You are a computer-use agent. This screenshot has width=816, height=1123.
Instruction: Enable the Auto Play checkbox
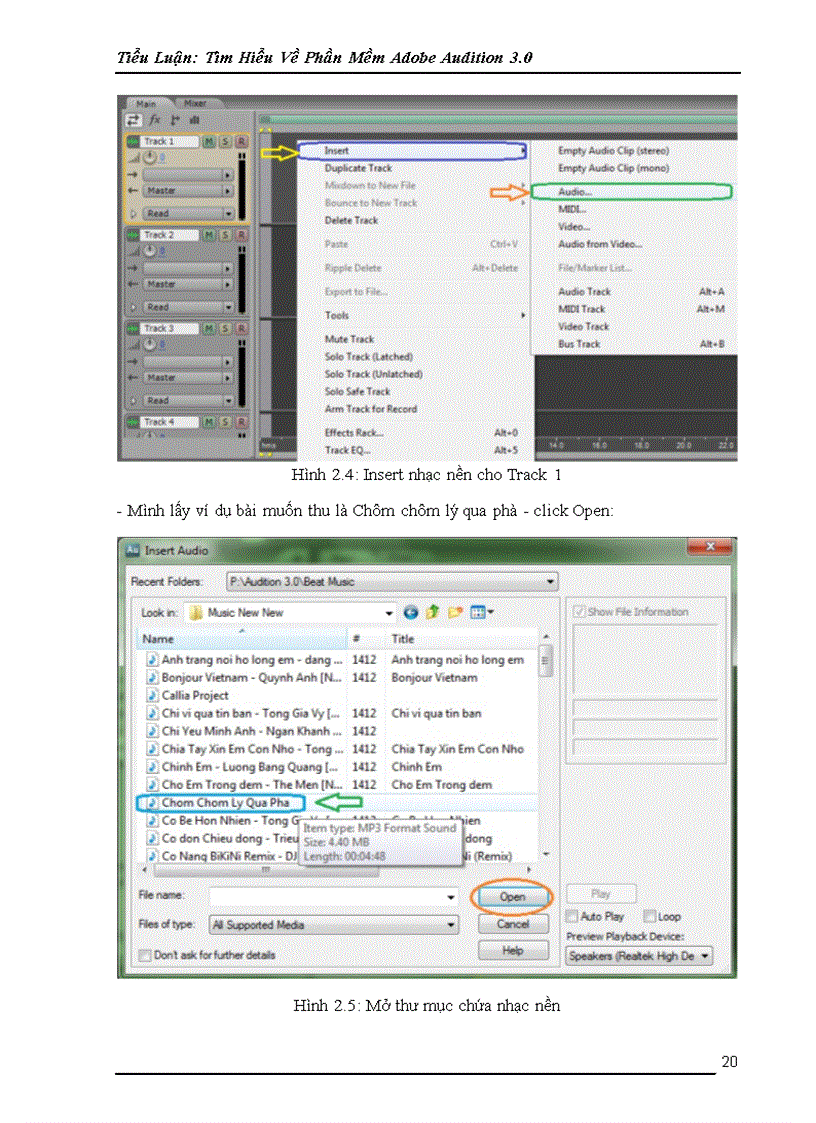572,916
